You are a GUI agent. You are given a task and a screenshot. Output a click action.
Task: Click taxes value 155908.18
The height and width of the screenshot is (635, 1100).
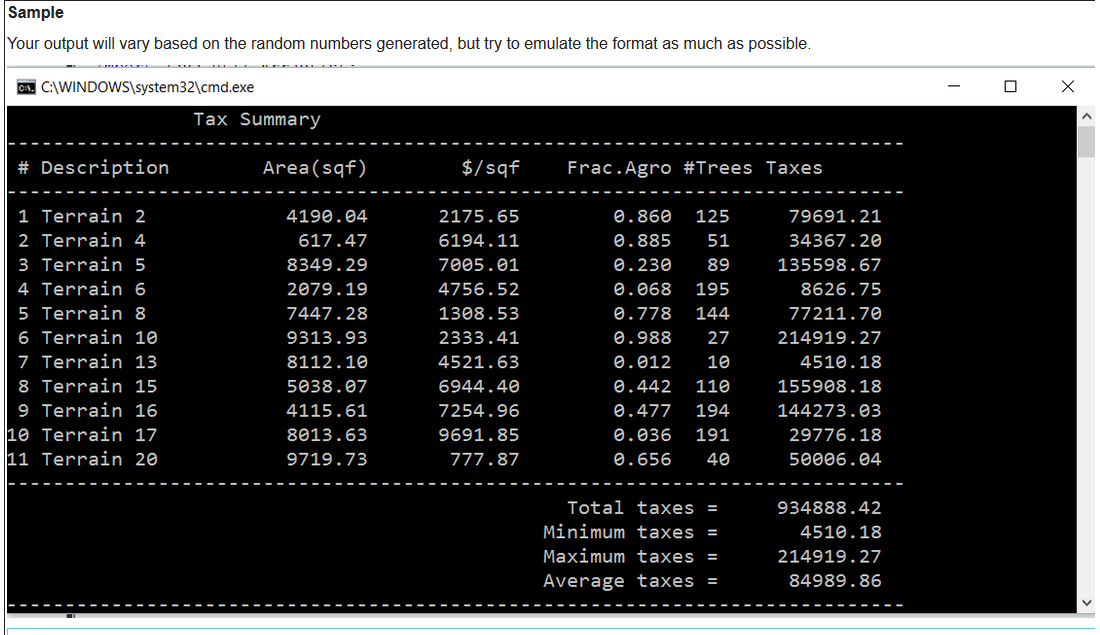pyautogui.click(x=829, y=387)
